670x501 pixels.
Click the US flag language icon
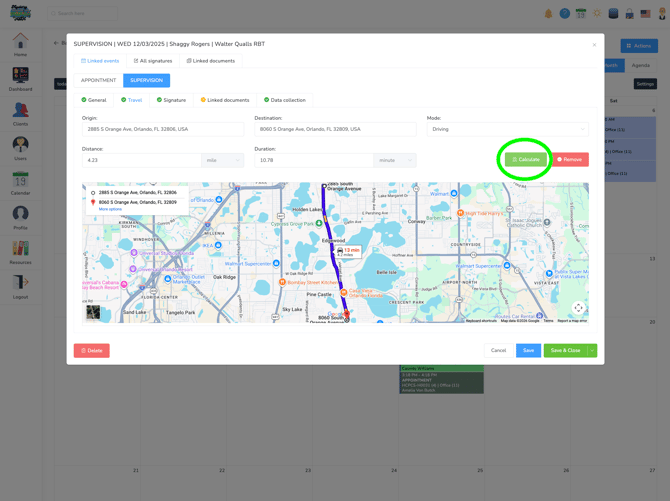pyautogui.click(x=645, y=14)
